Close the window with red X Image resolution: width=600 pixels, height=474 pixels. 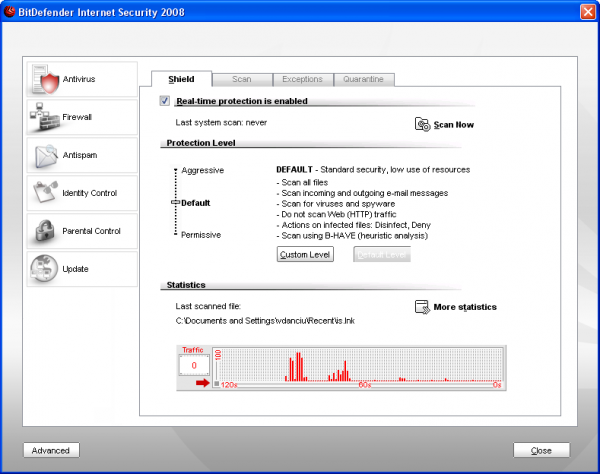[588, 11]
